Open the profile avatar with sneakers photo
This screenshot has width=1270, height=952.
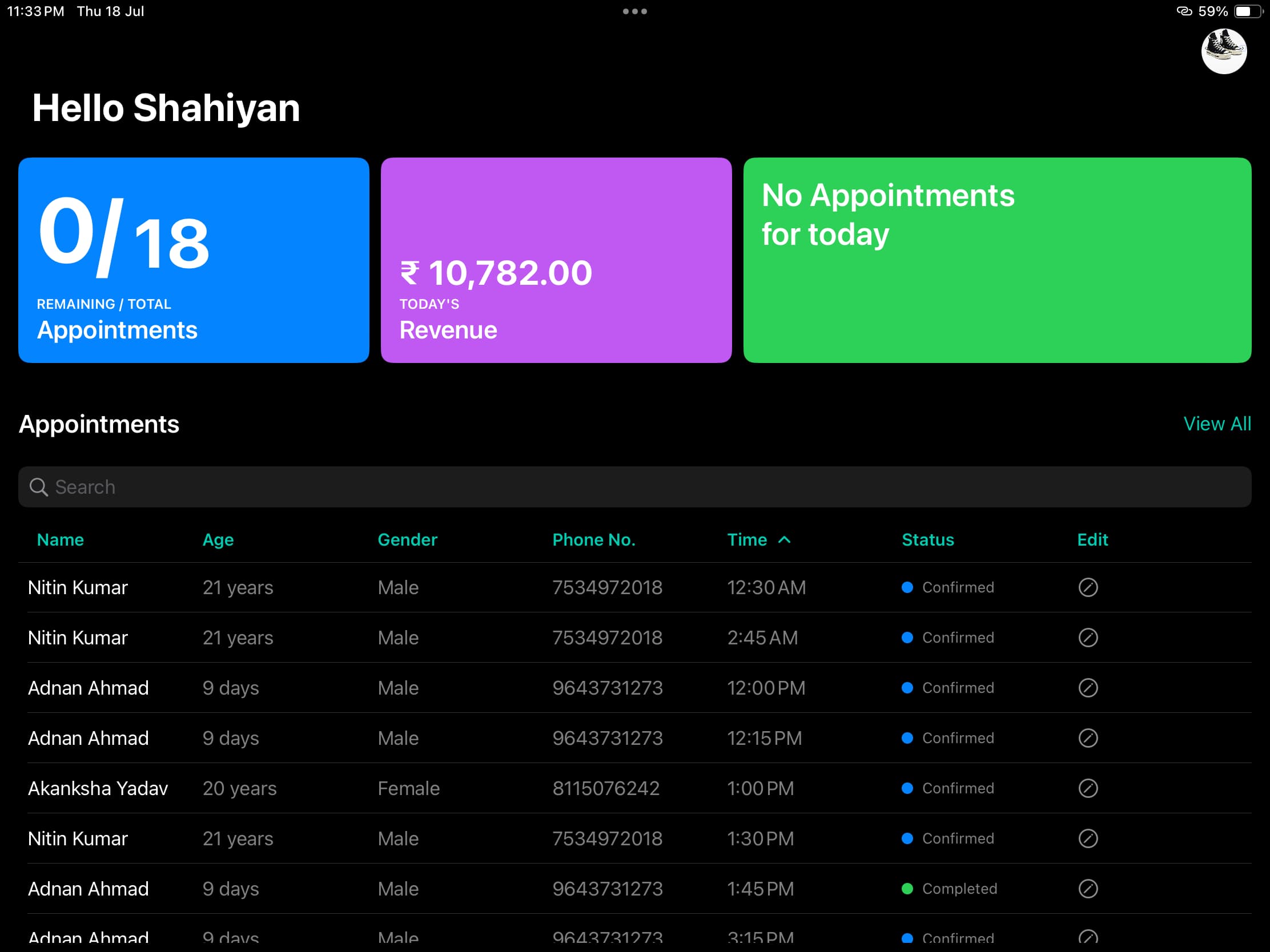1223,51
